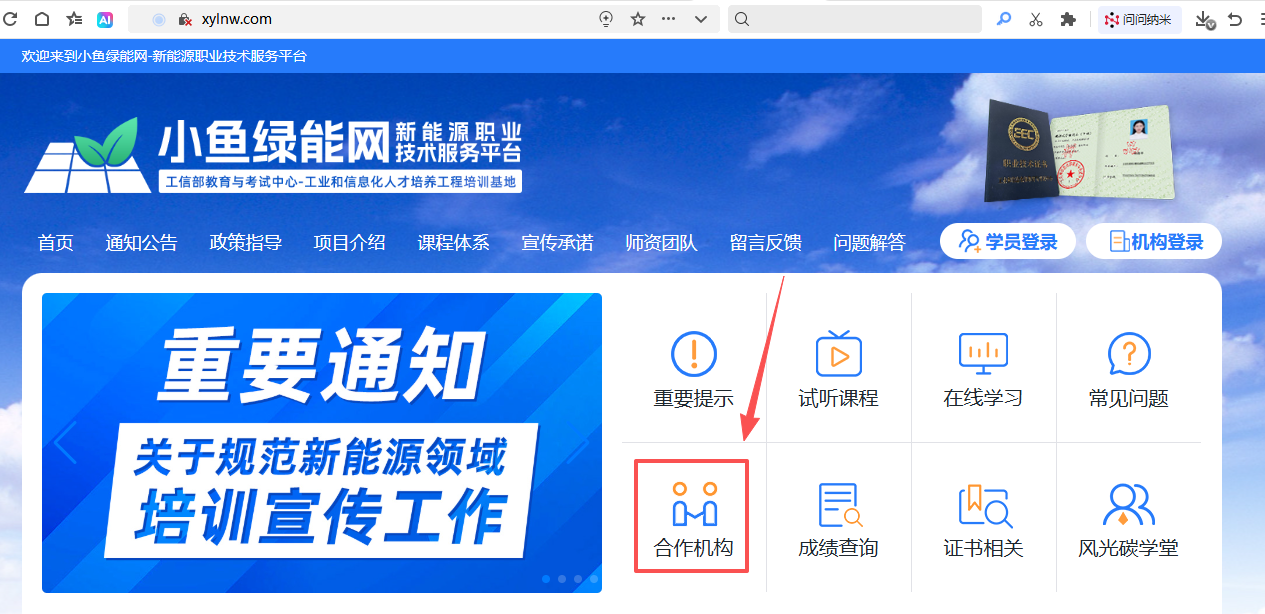Open the address bar more-options ellipsis
1265x614 pixels.
pos(669,19)
